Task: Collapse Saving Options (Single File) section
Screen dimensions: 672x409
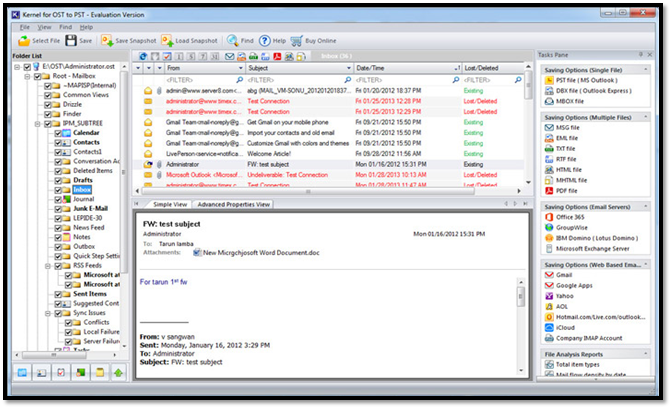Action: 645,69
